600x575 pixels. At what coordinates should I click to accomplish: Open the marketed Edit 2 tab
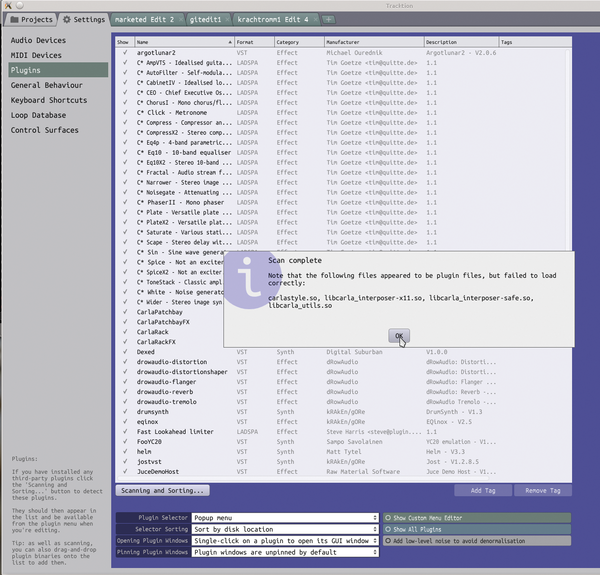[x=144, y=20]
